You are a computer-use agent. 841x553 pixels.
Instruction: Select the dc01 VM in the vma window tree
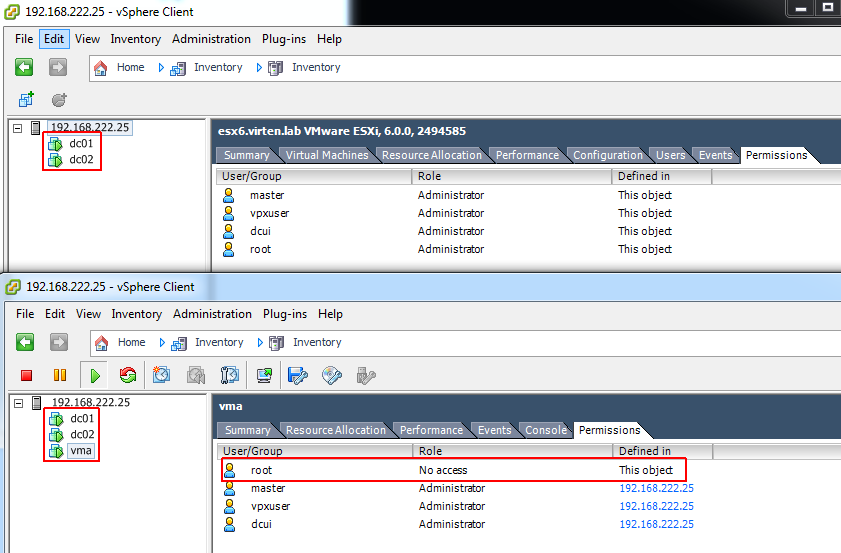tap(83, 419)
